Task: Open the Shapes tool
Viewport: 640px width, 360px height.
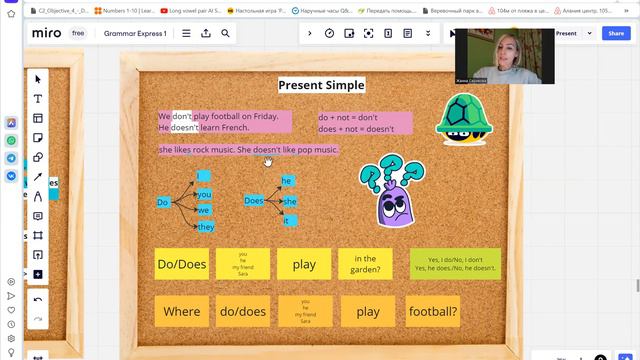Action: 38,157
